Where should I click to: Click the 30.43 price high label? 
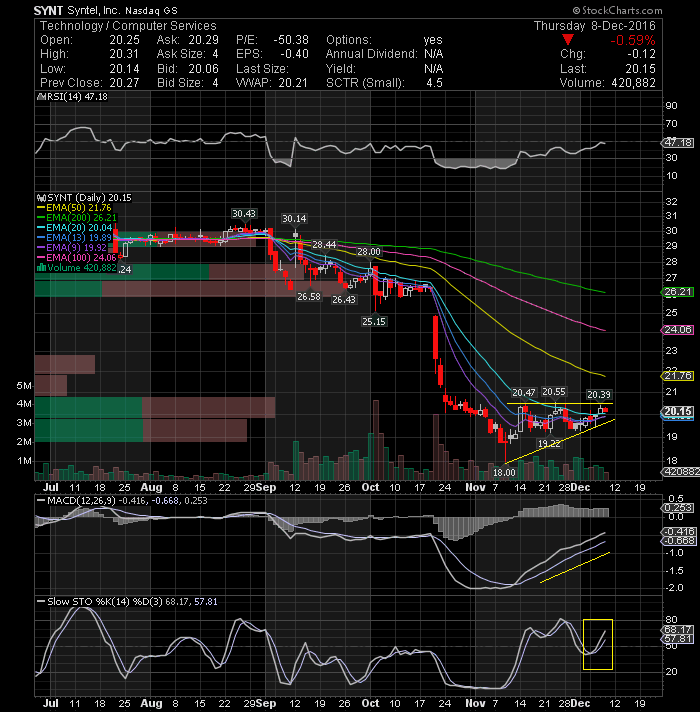(x=244, y=214)
